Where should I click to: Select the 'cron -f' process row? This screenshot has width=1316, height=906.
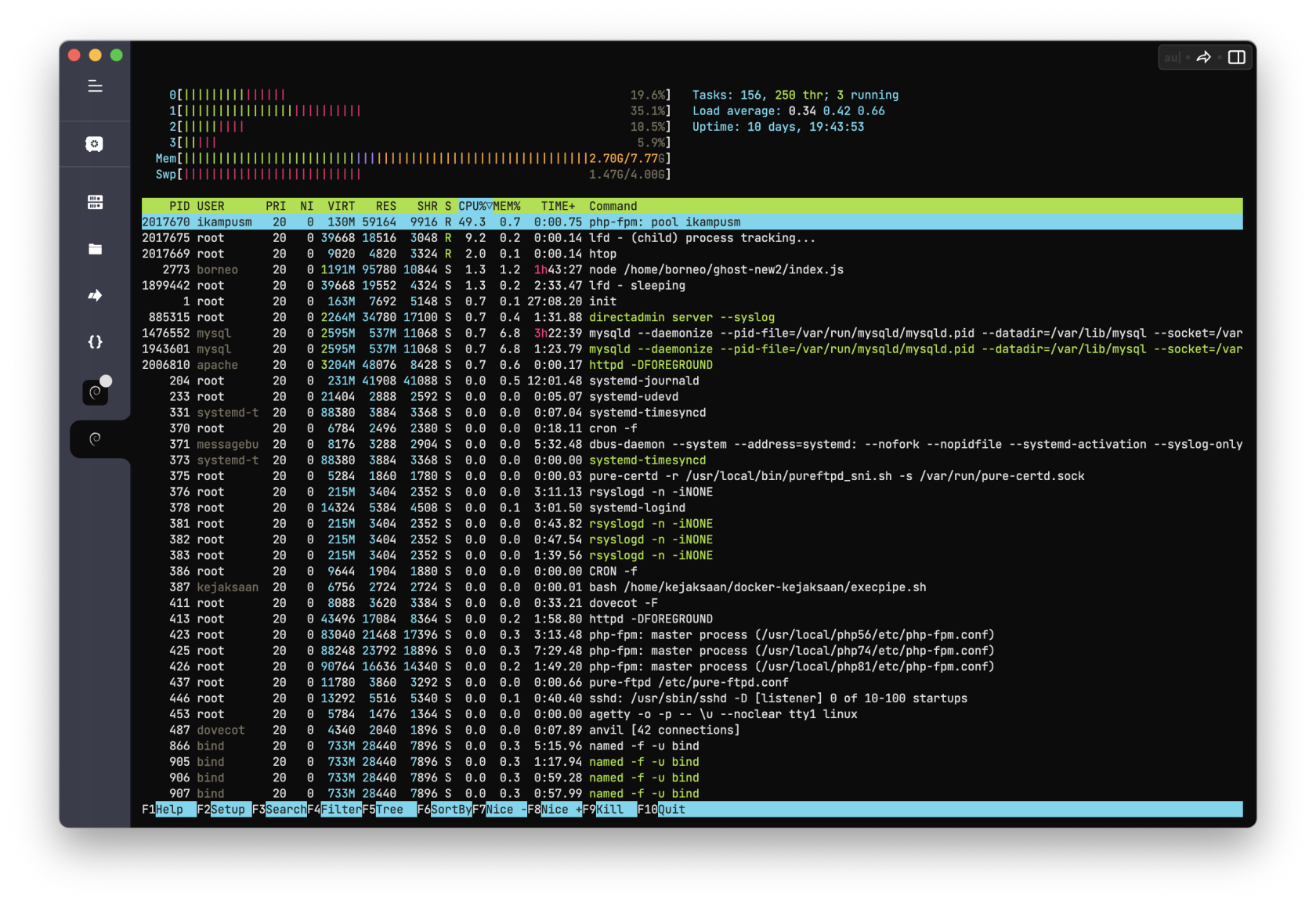pos(692,428)
